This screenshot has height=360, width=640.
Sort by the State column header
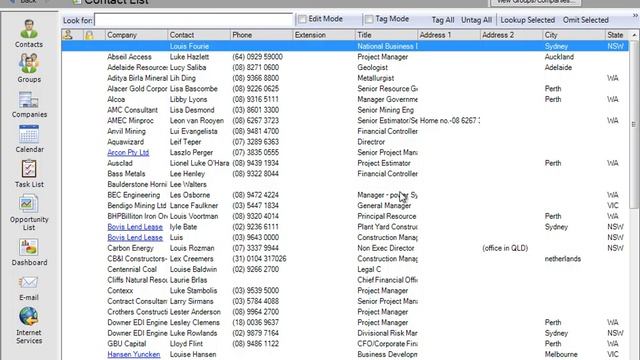click(617, 35)
